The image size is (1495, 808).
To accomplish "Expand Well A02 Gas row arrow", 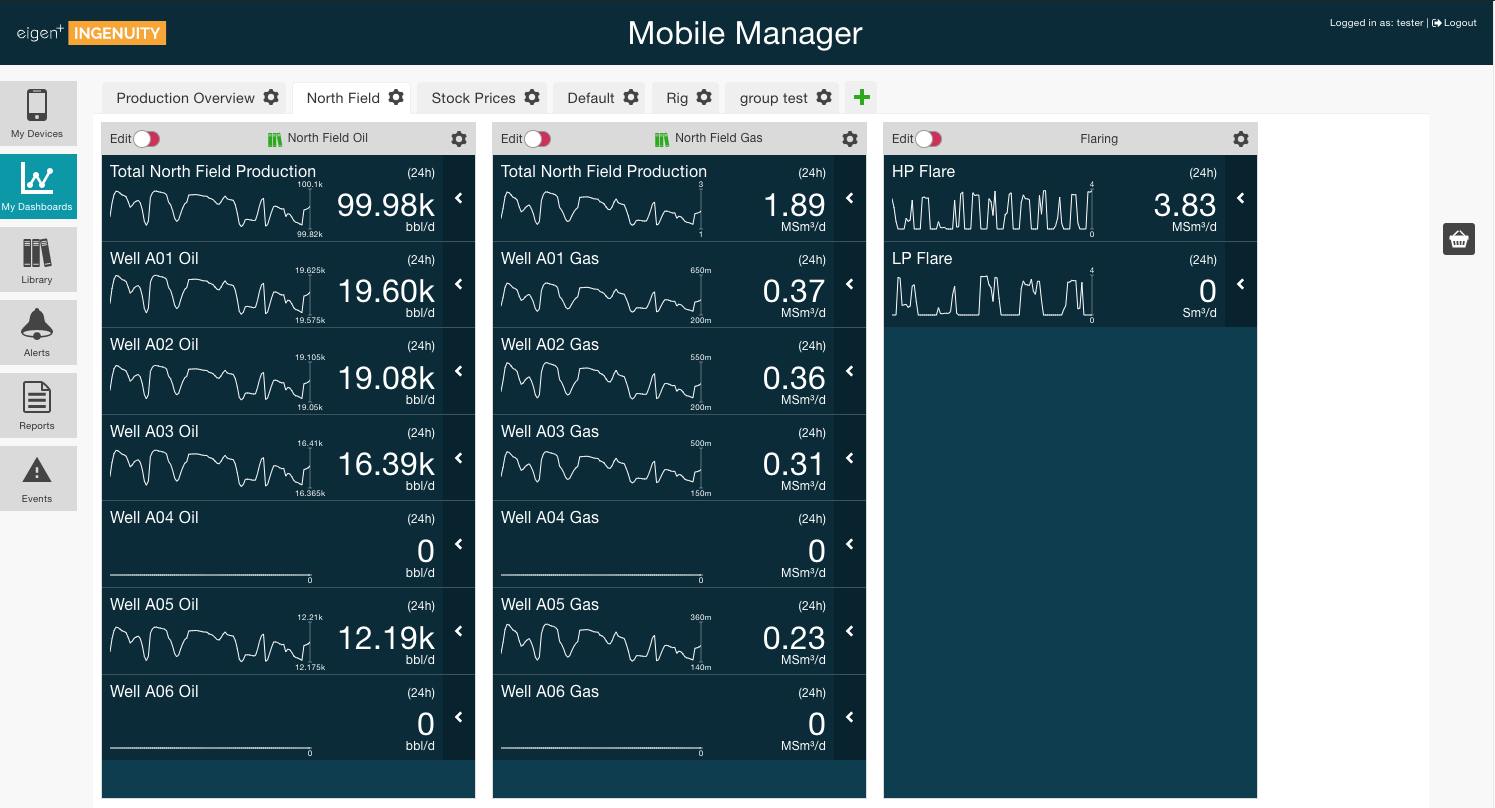I will pyautogui.click(x=850, y=371).
